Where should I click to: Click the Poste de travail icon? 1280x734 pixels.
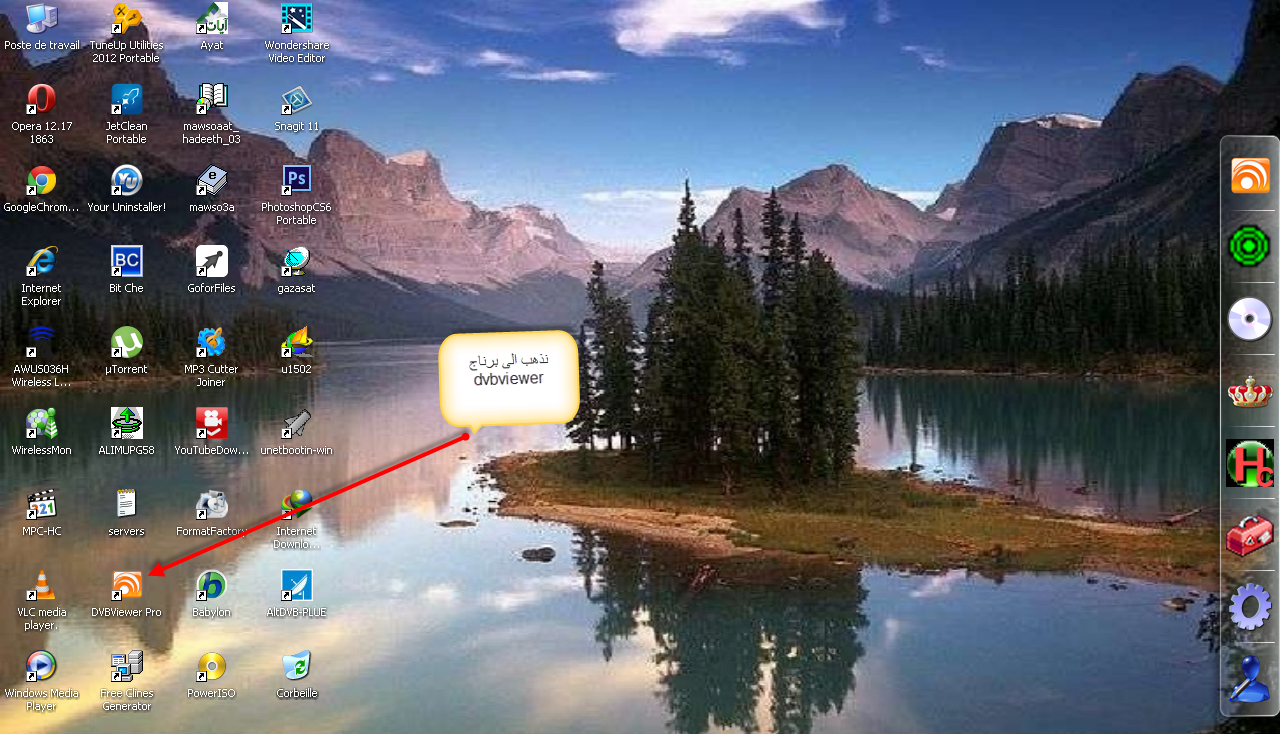[41, 18]
